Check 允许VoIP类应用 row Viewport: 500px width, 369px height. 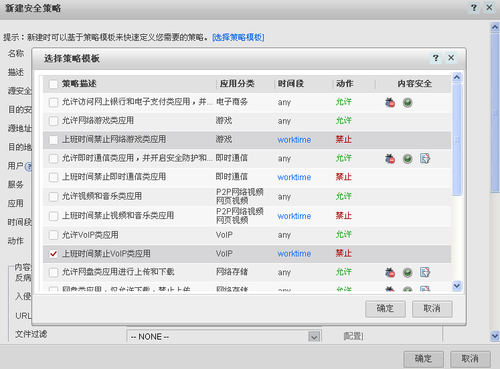[x=53, y=235]
